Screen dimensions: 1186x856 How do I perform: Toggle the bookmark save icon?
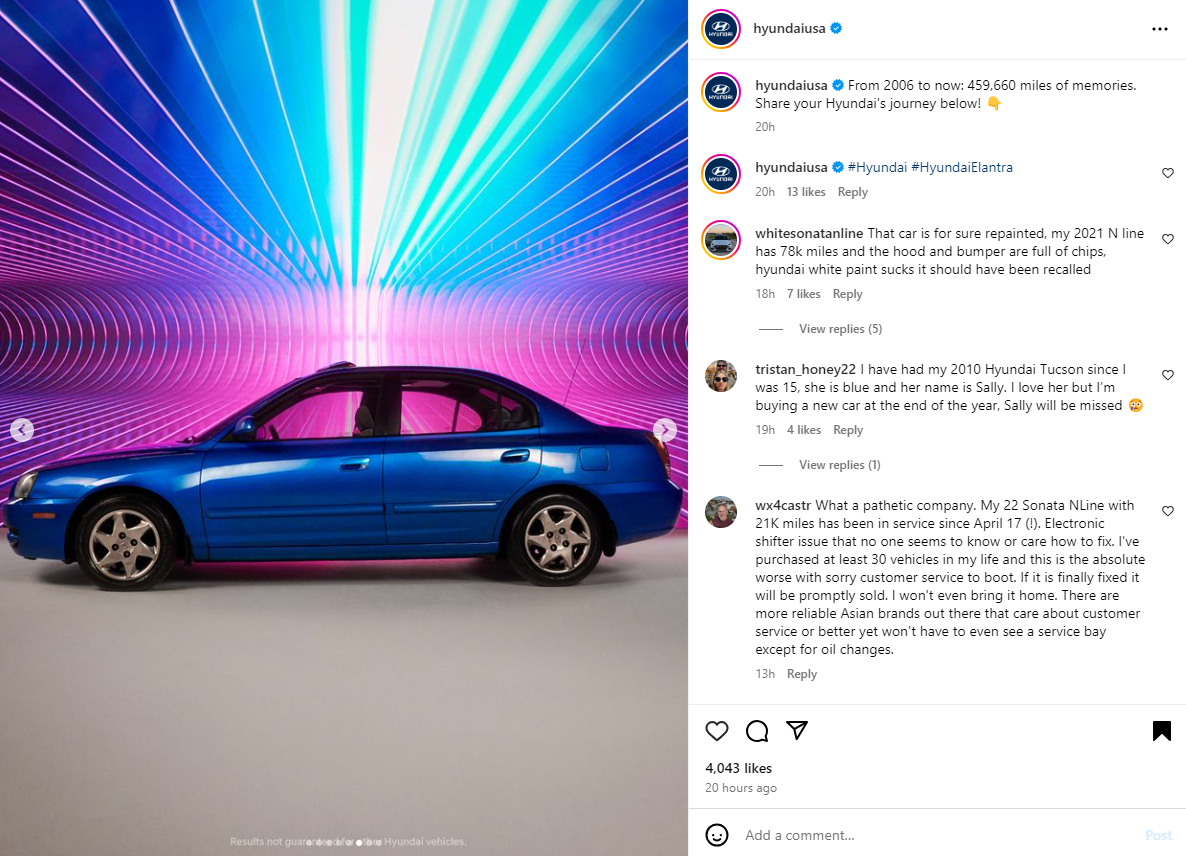click(1161, 730)
